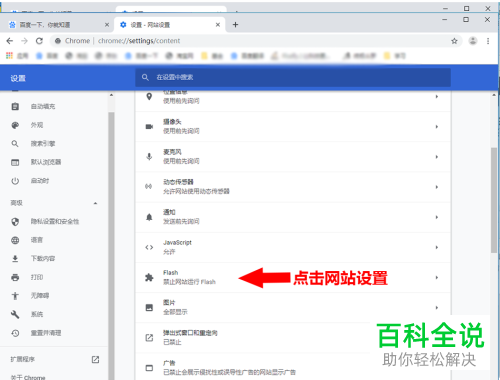Click the puzzle piece icon for Flash

tap(149, 277)
